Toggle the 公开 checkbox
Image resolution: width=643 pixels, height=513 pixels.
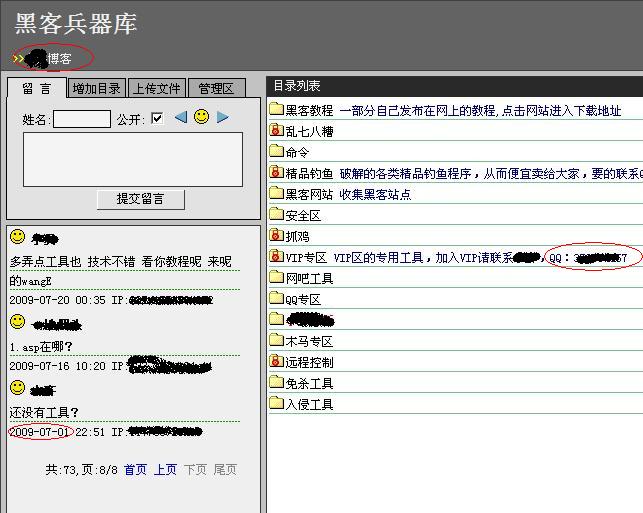[157, 119]
